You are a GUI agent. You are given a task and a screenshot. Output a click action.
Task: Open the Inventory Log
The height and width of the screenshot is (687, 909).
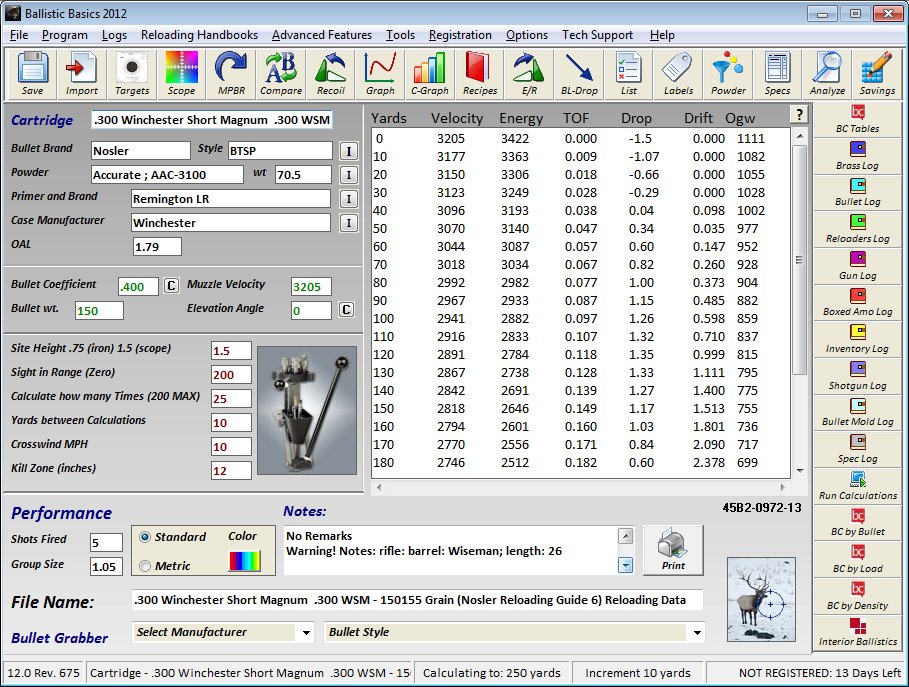(x=857, y=340)
